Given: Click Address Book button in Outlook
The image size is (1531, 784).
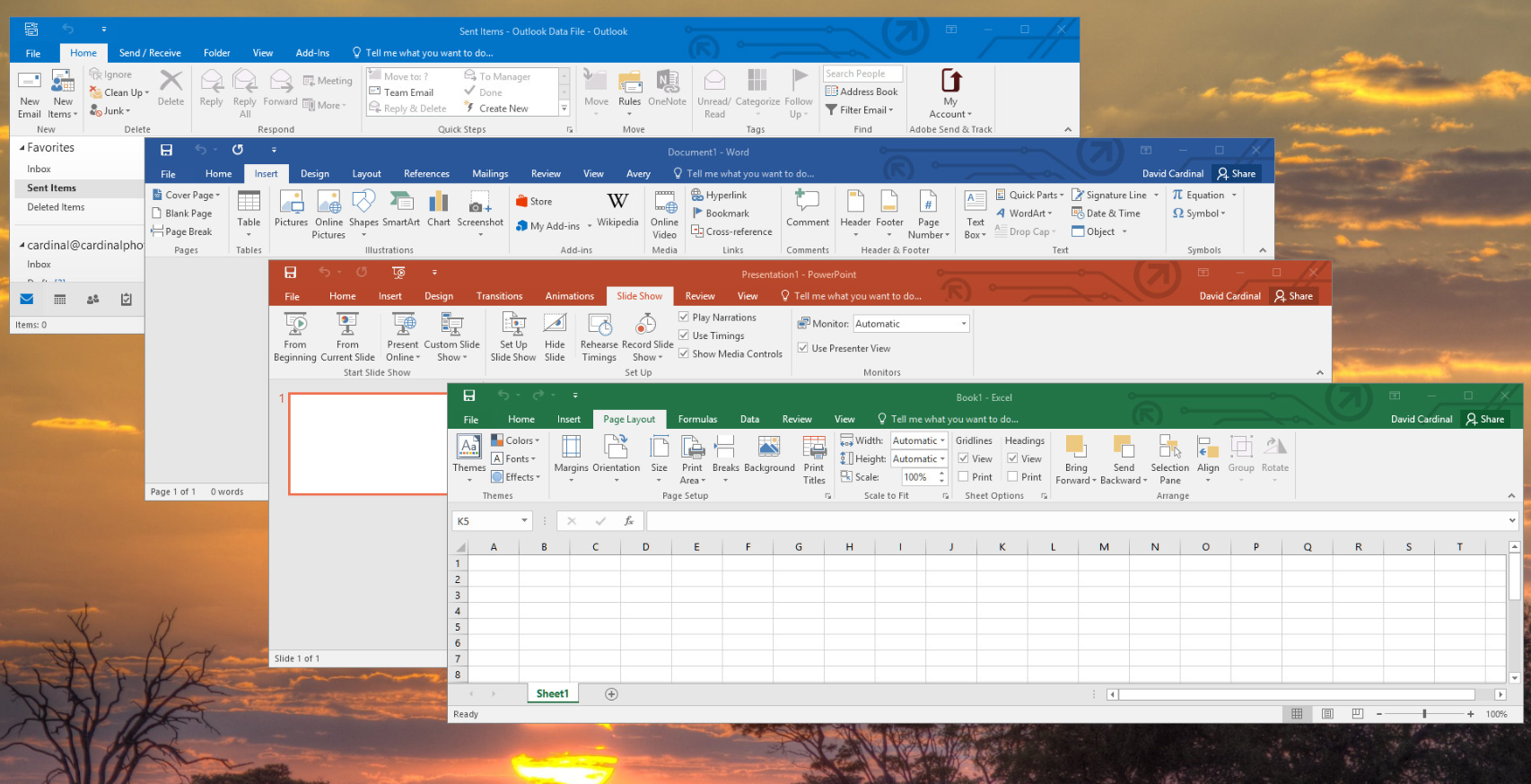Looking at the screenshot, I should coord(862,91).
